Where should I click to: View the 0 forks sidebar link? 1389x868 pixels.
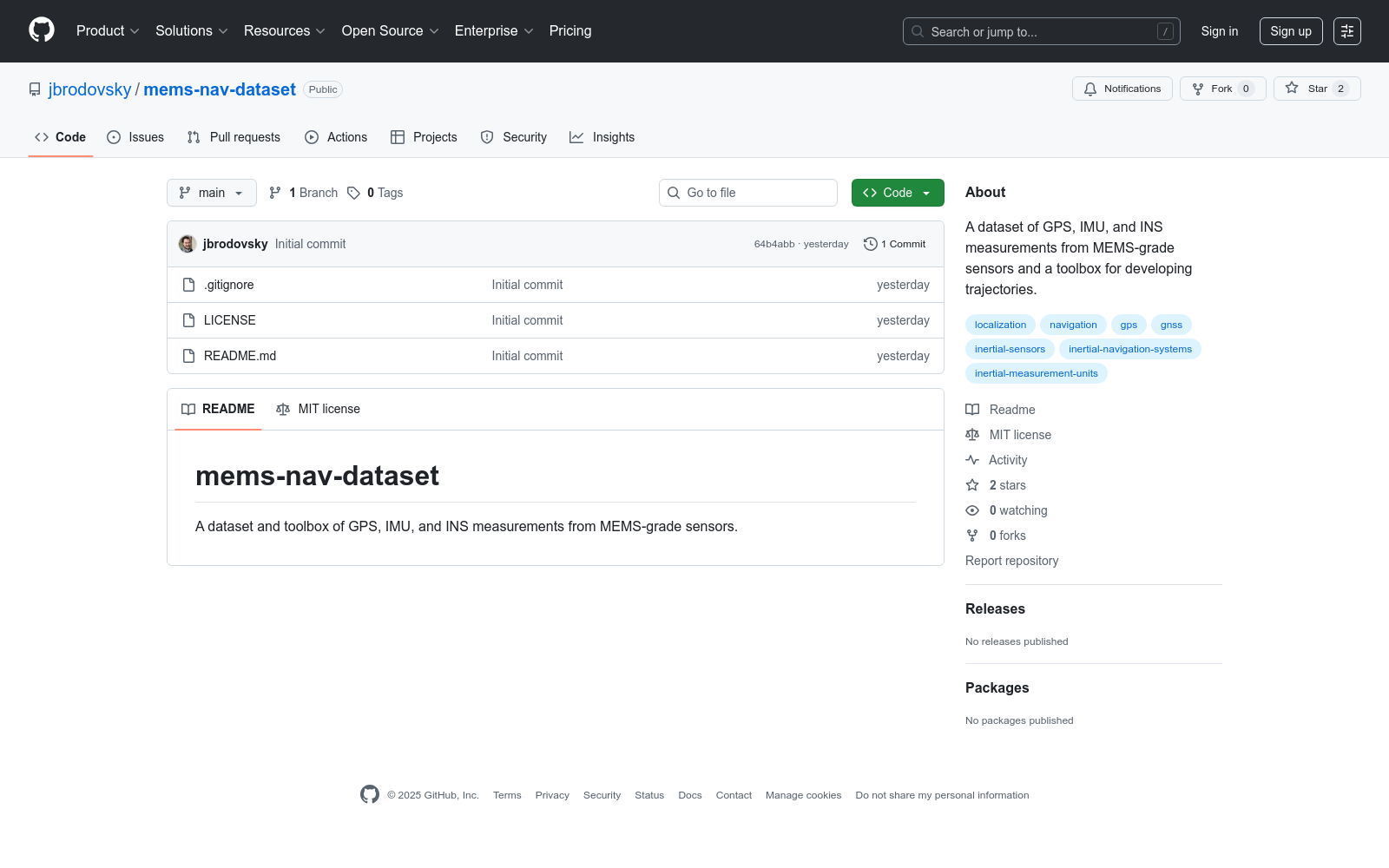[x=997, y=536]
